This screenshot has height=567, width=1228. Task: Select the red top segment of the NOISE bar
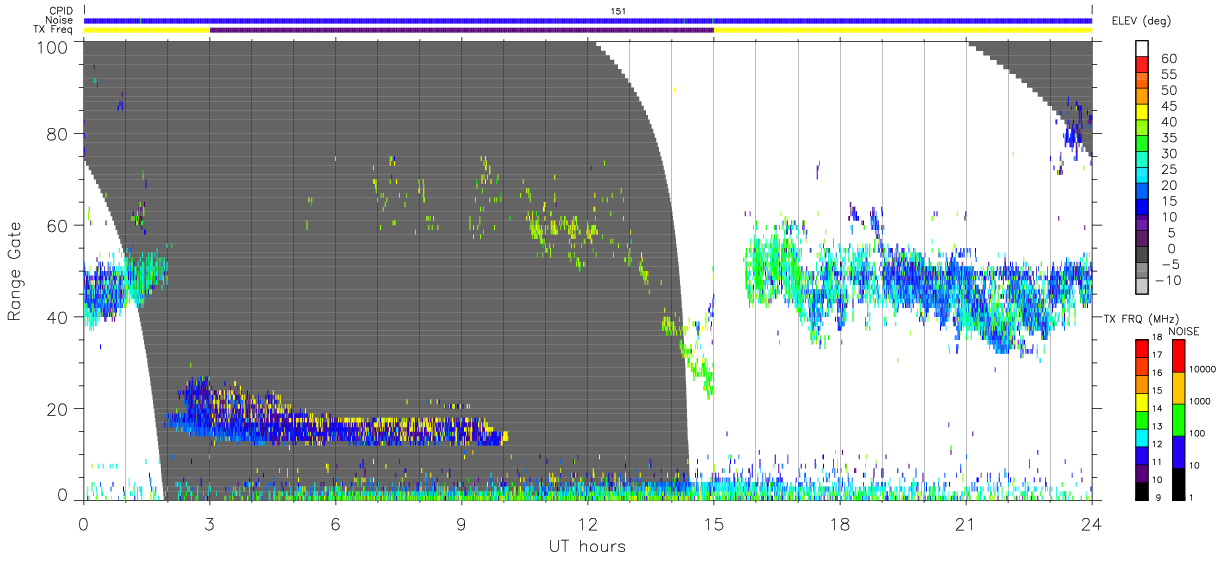(x=1179, y=355)
